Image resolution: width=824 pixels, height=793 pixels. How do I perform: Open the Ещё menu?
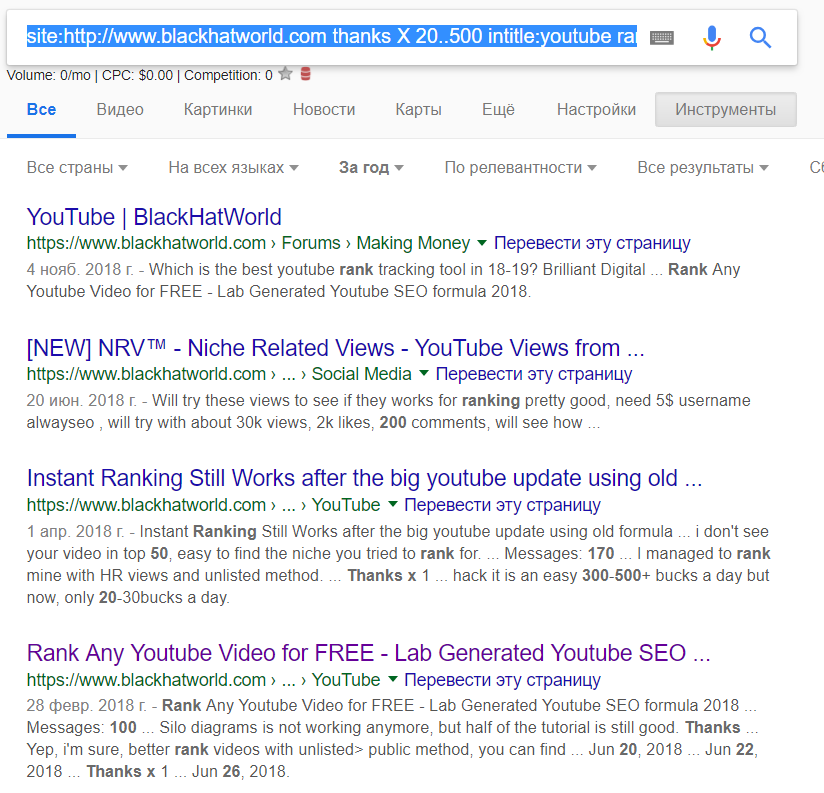pyautogui.click(x=498, y=109)
